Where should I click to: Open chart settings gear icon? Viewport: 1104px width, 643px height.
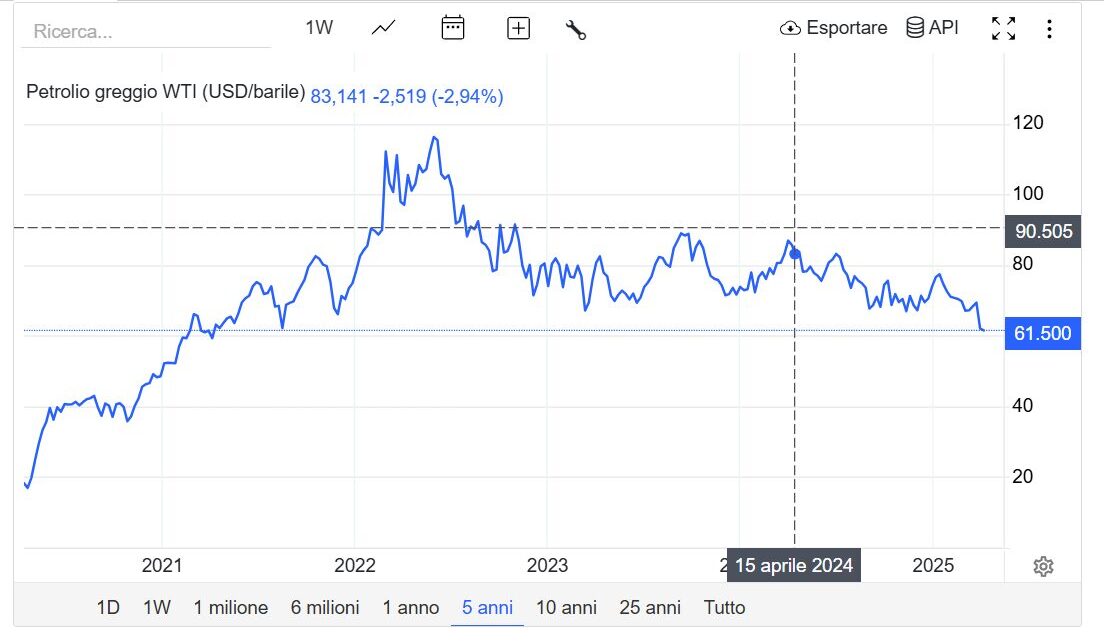click(1043, 567)
